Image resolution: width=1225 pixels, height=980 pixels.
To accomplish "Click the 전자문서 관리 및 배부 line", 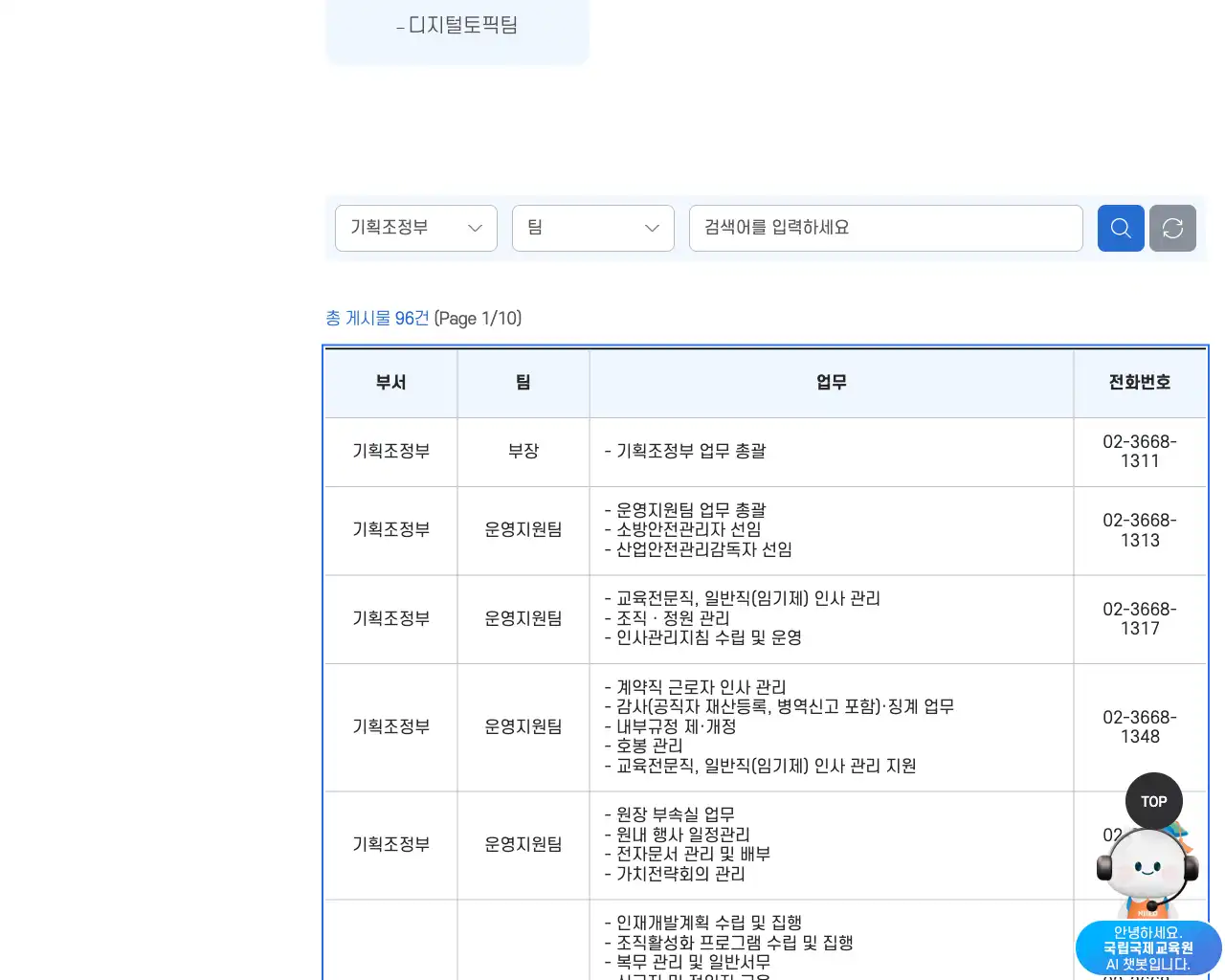I will click(687, 854).
